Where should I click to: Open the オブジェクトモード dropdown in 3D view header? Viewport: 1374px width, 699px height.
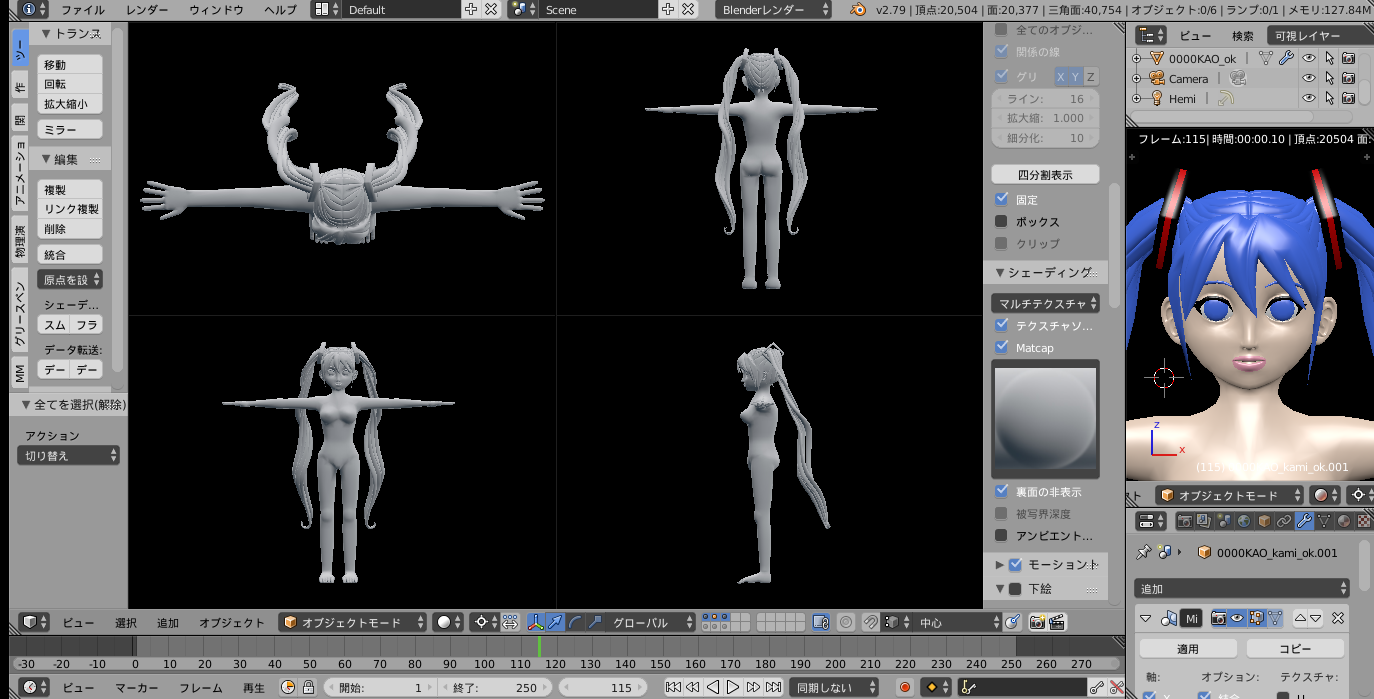click(x=353, y=622)
